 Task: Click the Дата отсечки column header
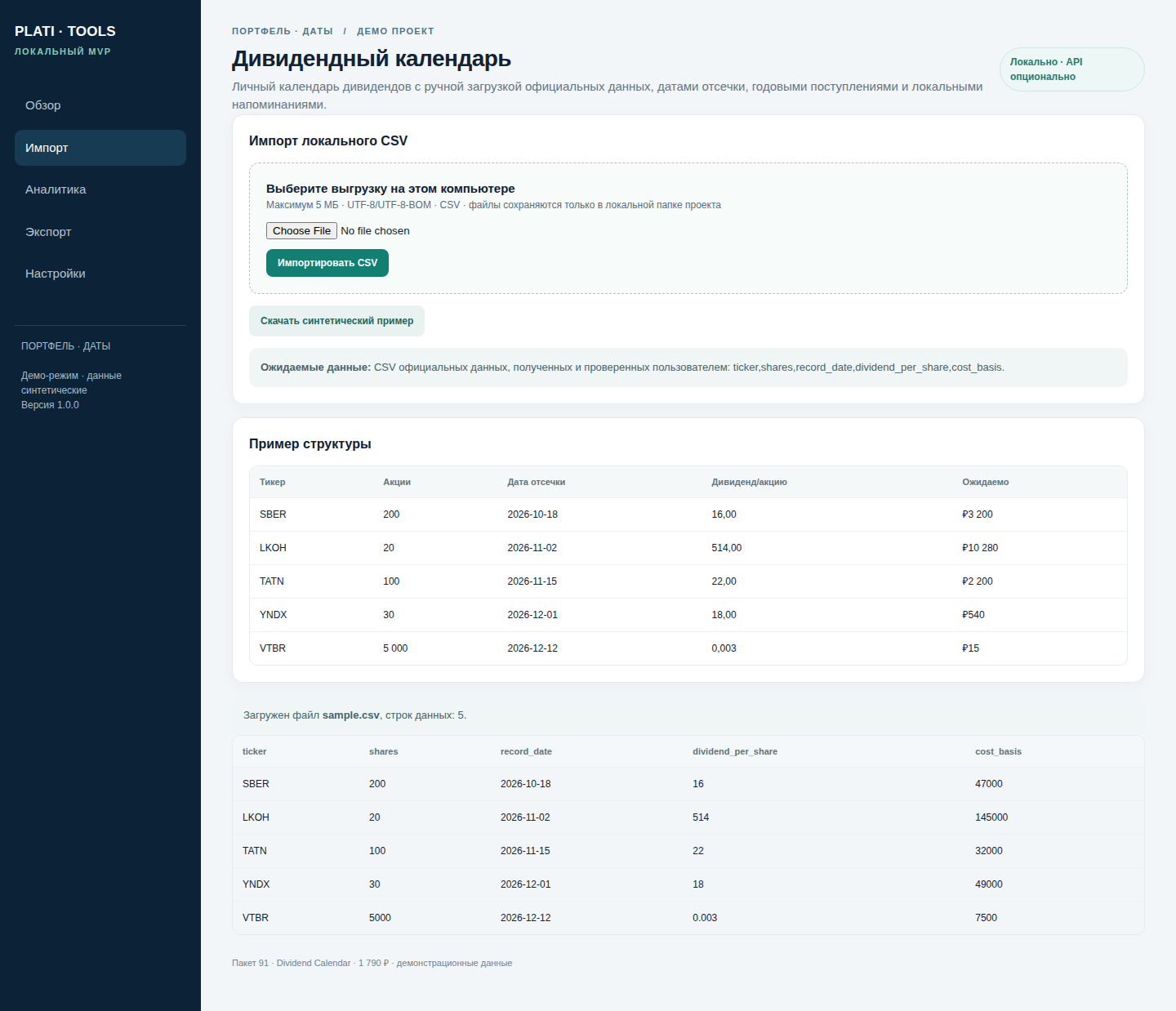point(537,482)
